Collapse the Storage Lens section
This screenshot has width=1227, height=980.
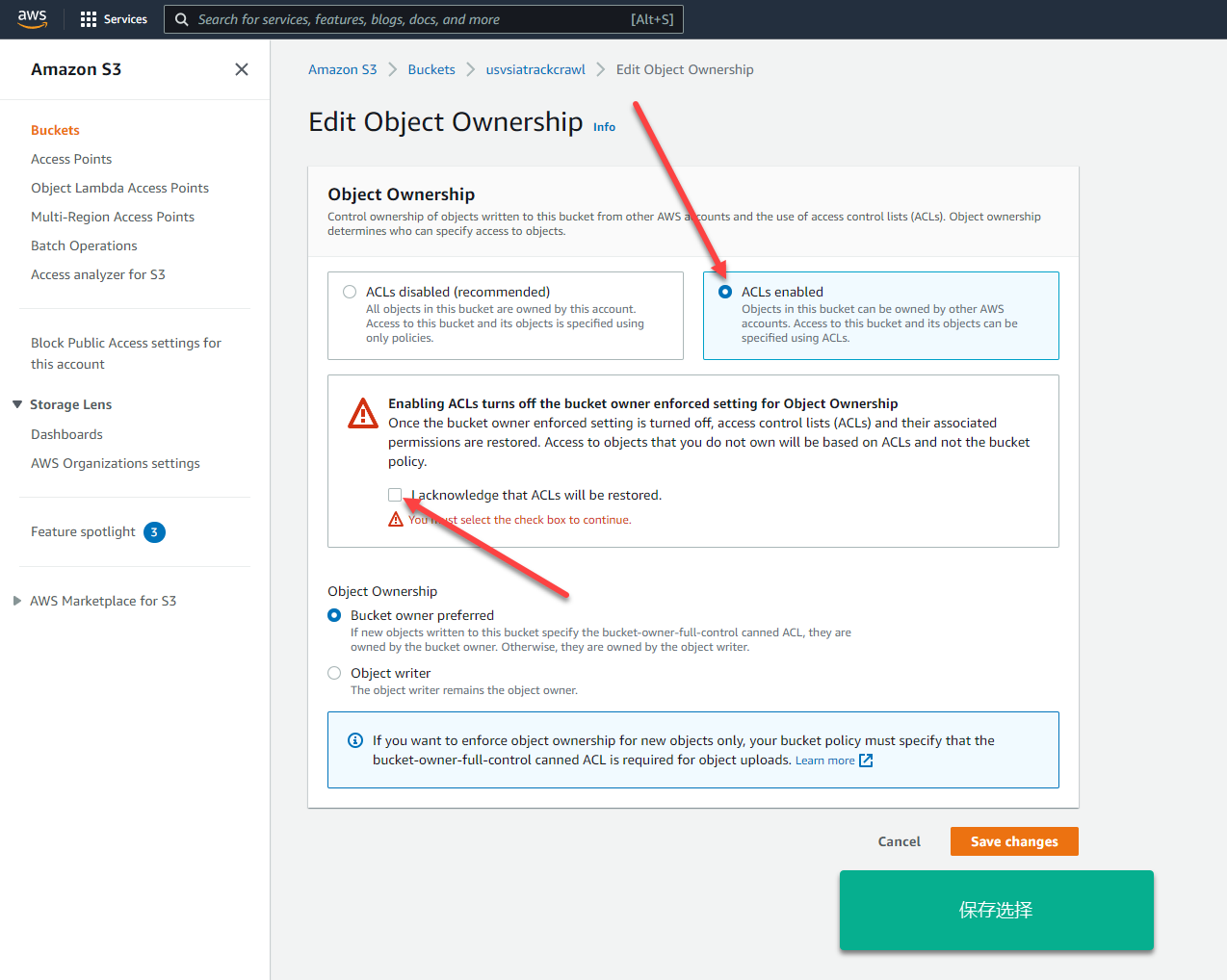pyautogui.click(x=16, y=404)
